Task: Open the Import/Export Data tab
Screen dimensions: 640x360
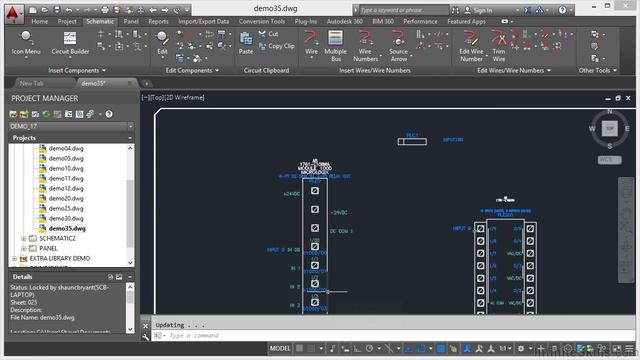Action: (203, 21)
